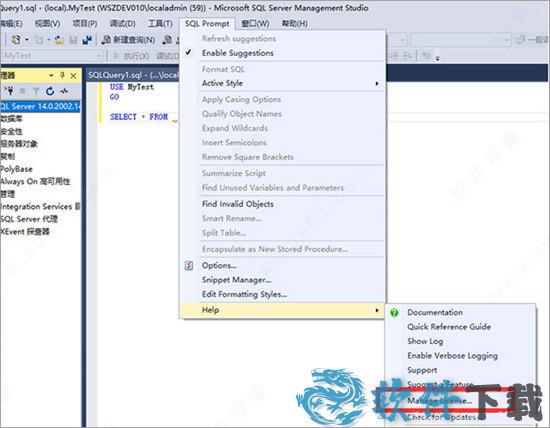Open the 视图(V) menu
Image resolution: width=550 pixels, height=428 pixels.
47,24
